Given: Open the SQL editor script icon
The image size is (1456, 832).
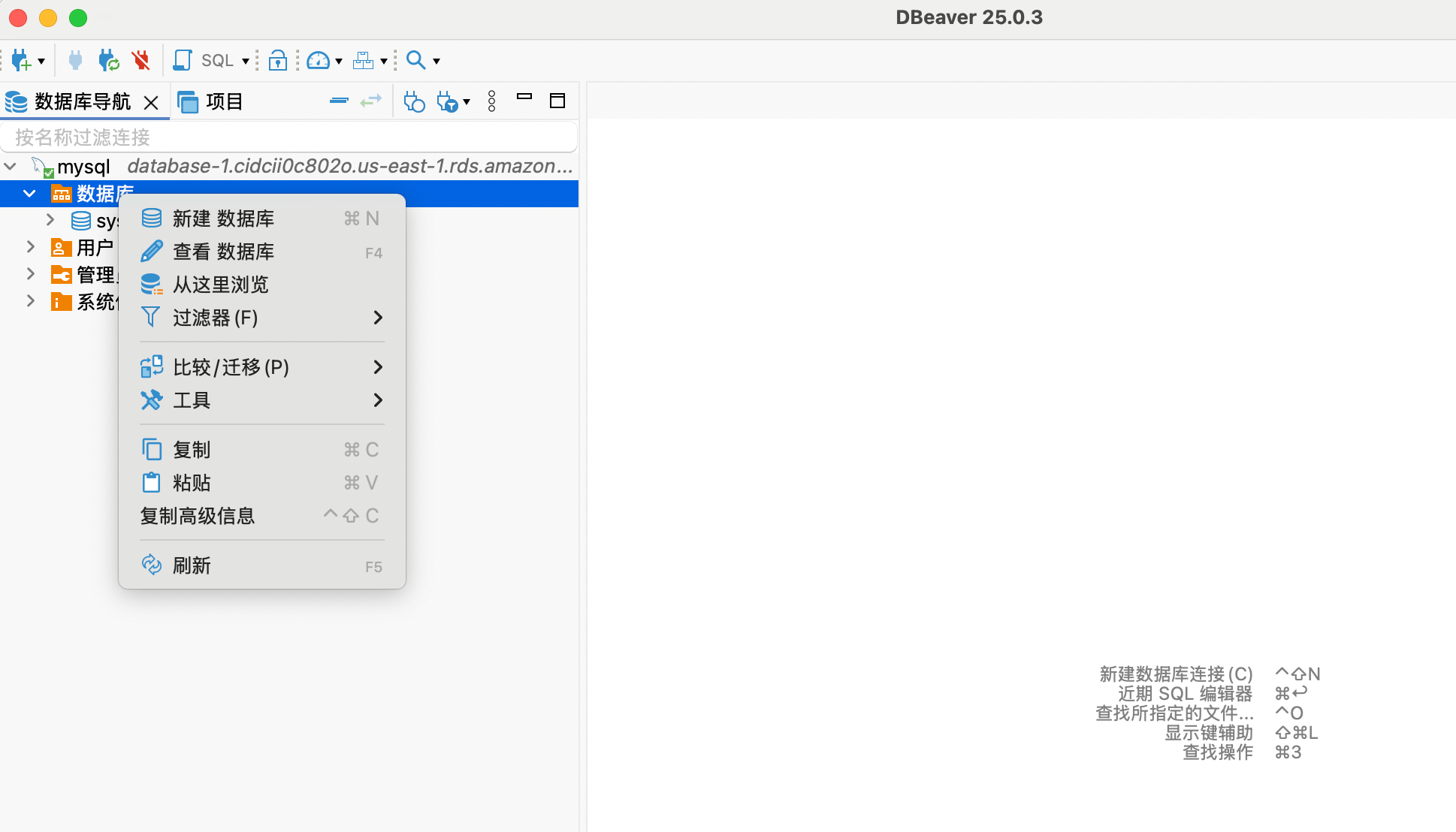Looking at the screenshot, I should [x=182, y=60].
